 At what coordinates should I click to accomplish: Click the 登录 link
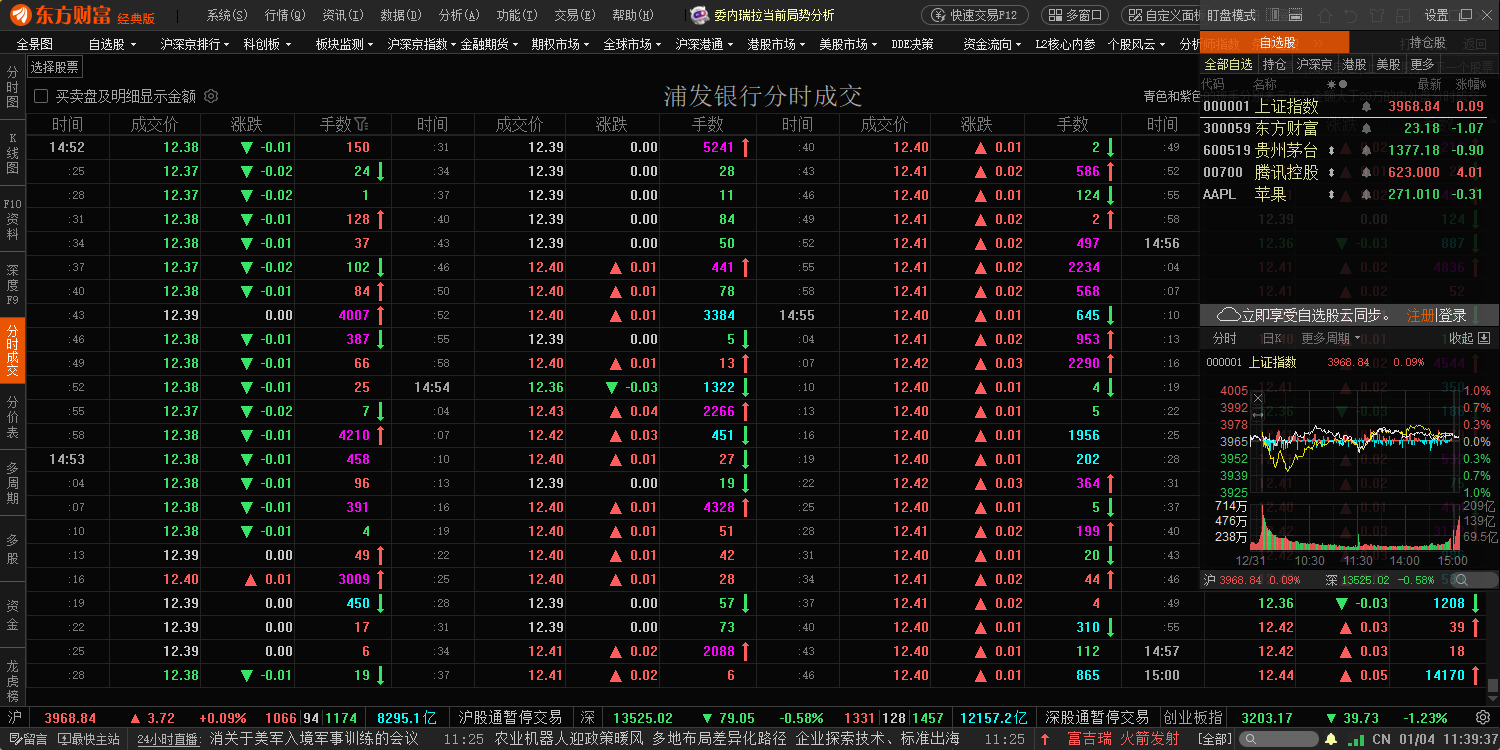tap(1452, 315)
